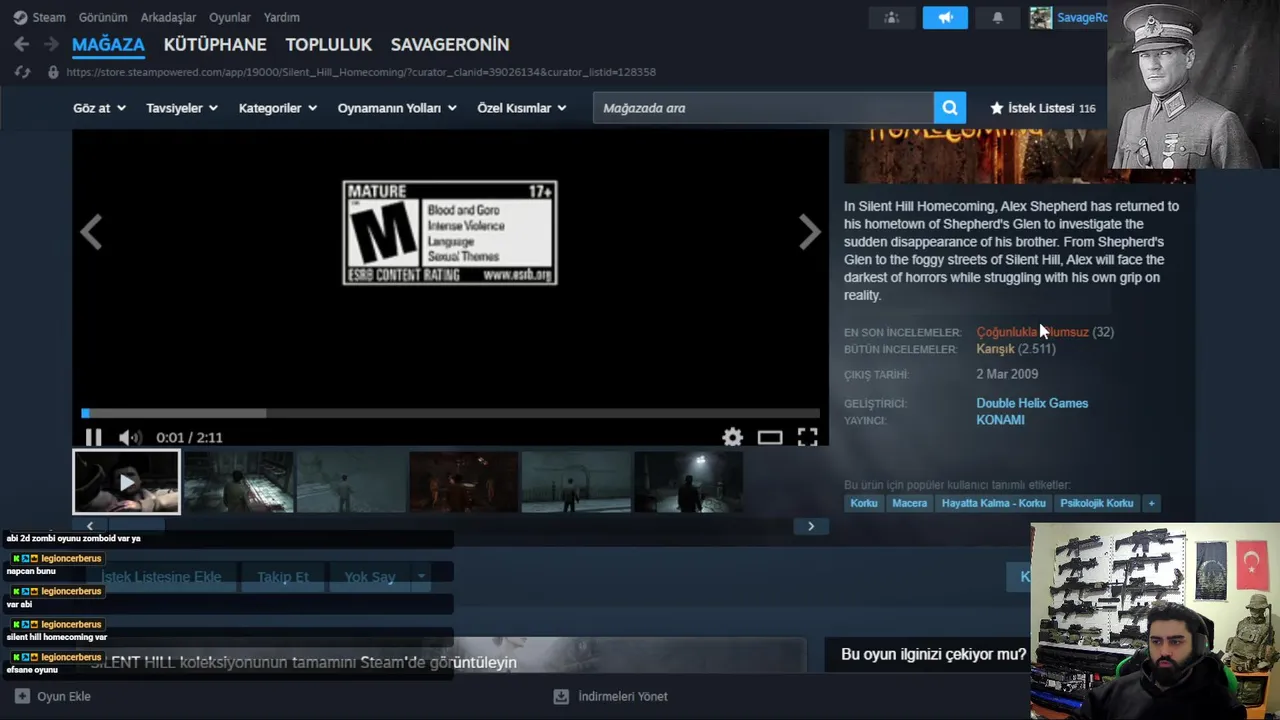This screenshot has width=1280, height=720.
Task: Expand the Göz at dropdown
Action: point(99,108)
